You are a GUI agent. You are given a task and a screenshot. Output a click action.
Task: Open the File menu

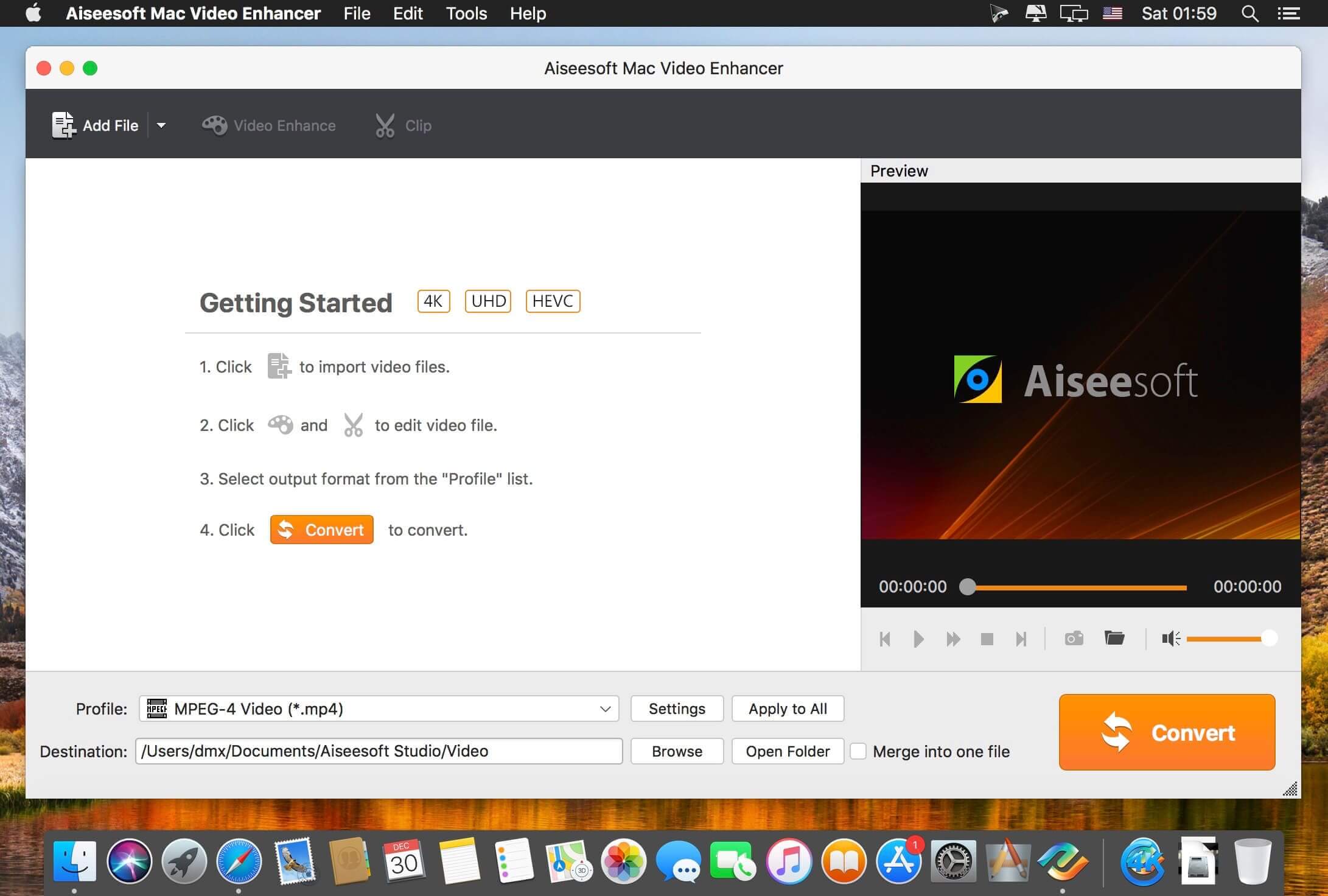357,13
